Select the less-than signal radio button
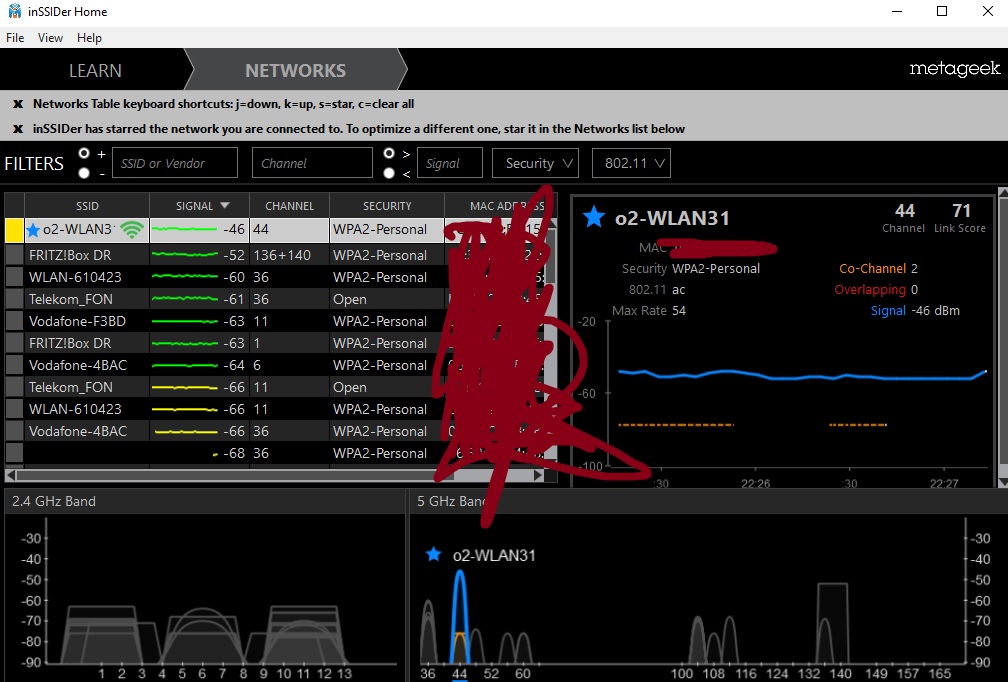Image resolution: width=1008 pixels, height=682 pixels. click(x=388, y=173)
